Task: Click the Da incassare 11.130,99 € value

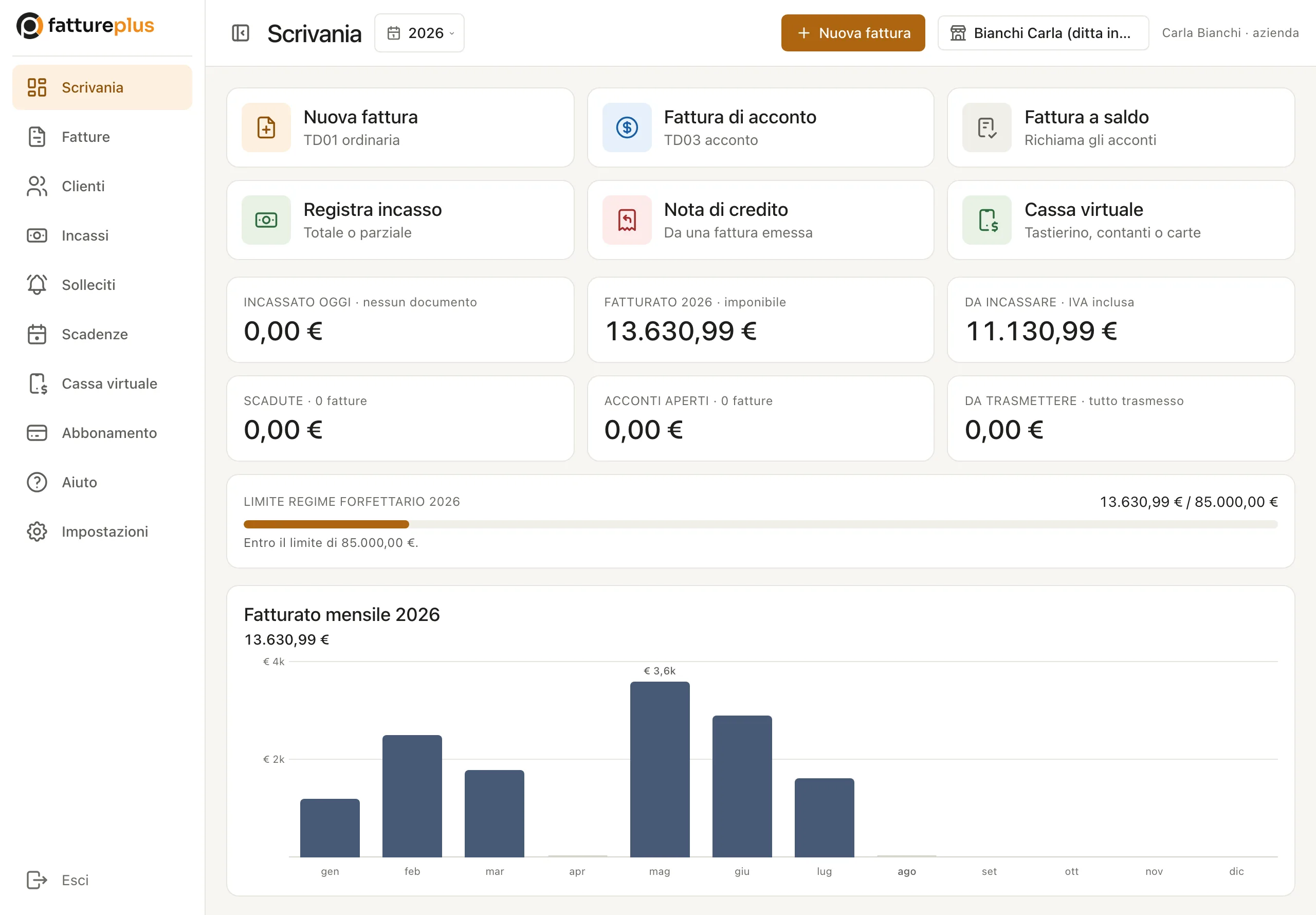Action: (1041, 332)
